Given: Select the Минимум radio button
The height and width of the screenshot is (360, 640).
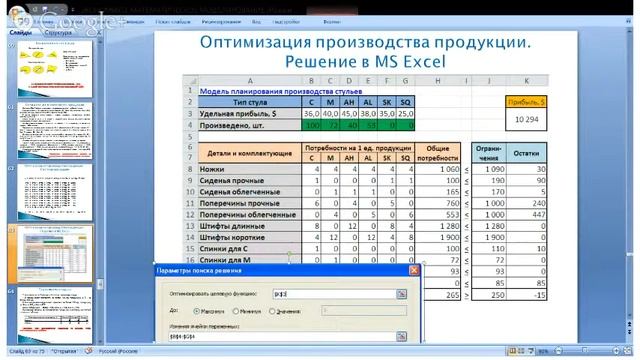Looking at the screenshot, I should [236, 311].
